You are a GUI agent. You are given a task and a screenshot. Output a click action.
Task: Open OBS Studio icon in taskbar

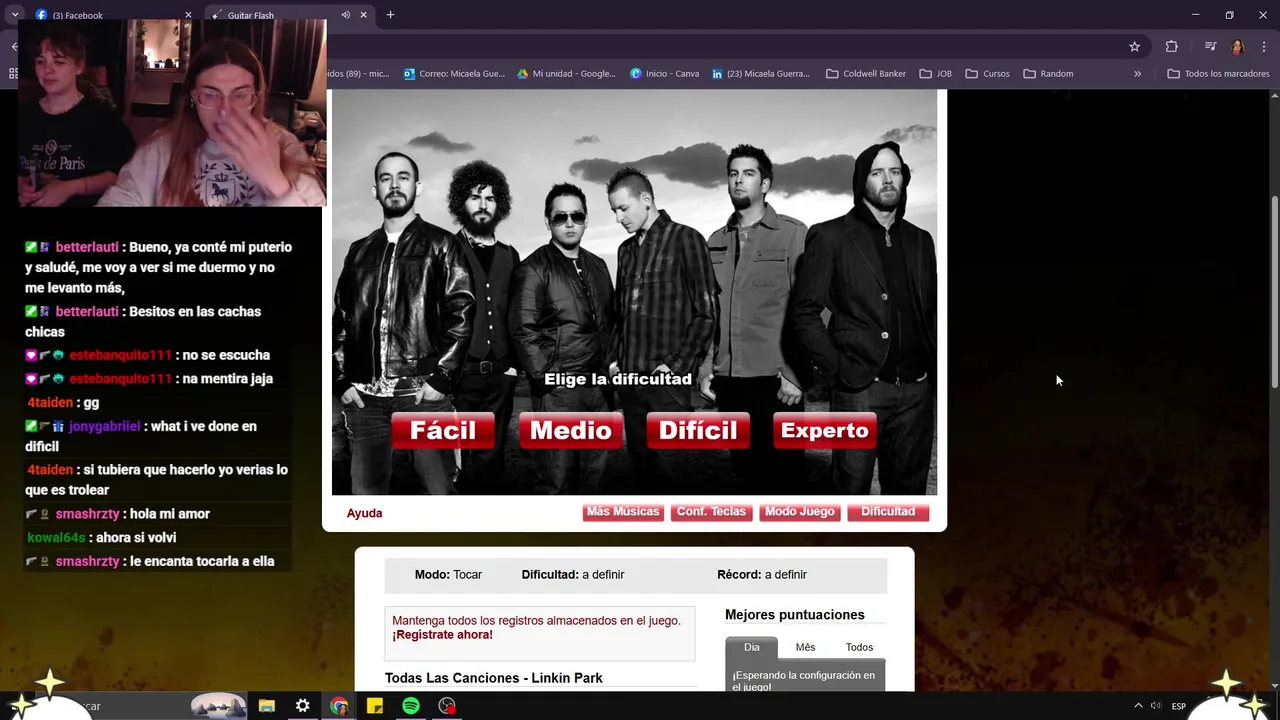(x=447, y=706)
